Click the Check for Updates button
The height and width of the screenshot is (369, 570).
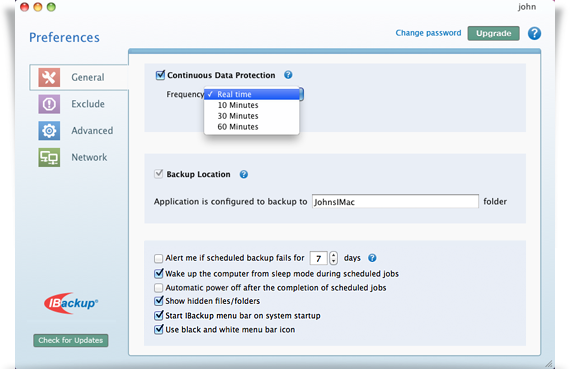pyautogui.click(x=71, y=341)
